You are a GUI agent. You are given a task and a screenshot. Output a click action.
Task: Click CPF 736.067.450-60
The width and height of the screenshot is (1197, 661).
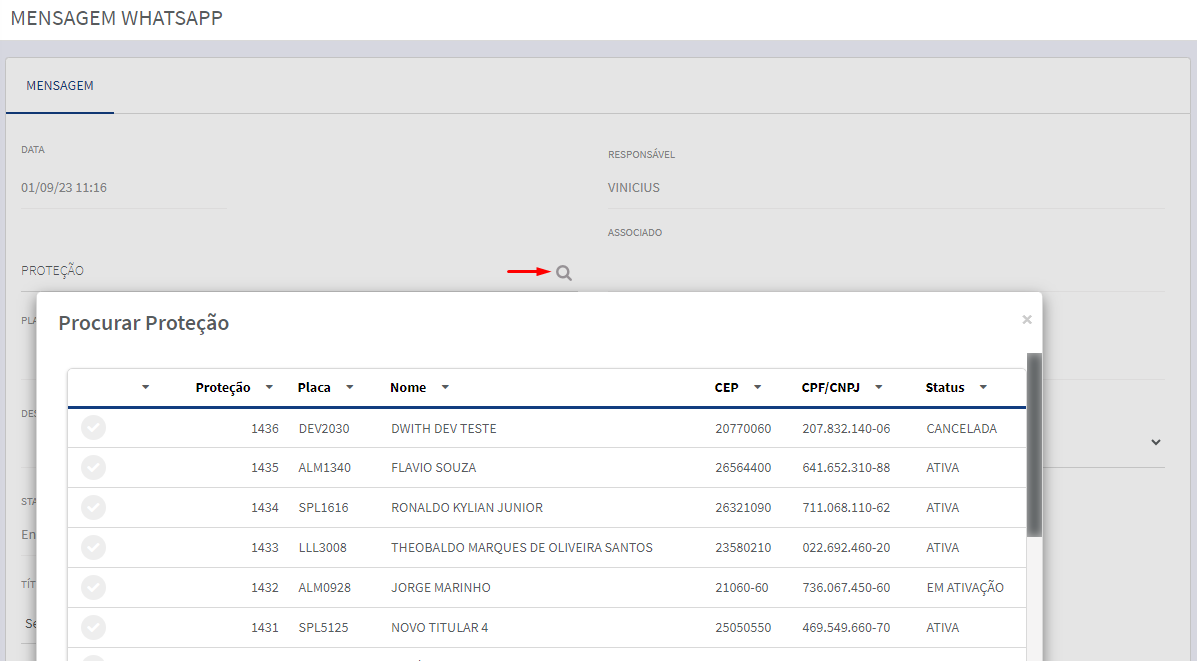coord(846,587)
